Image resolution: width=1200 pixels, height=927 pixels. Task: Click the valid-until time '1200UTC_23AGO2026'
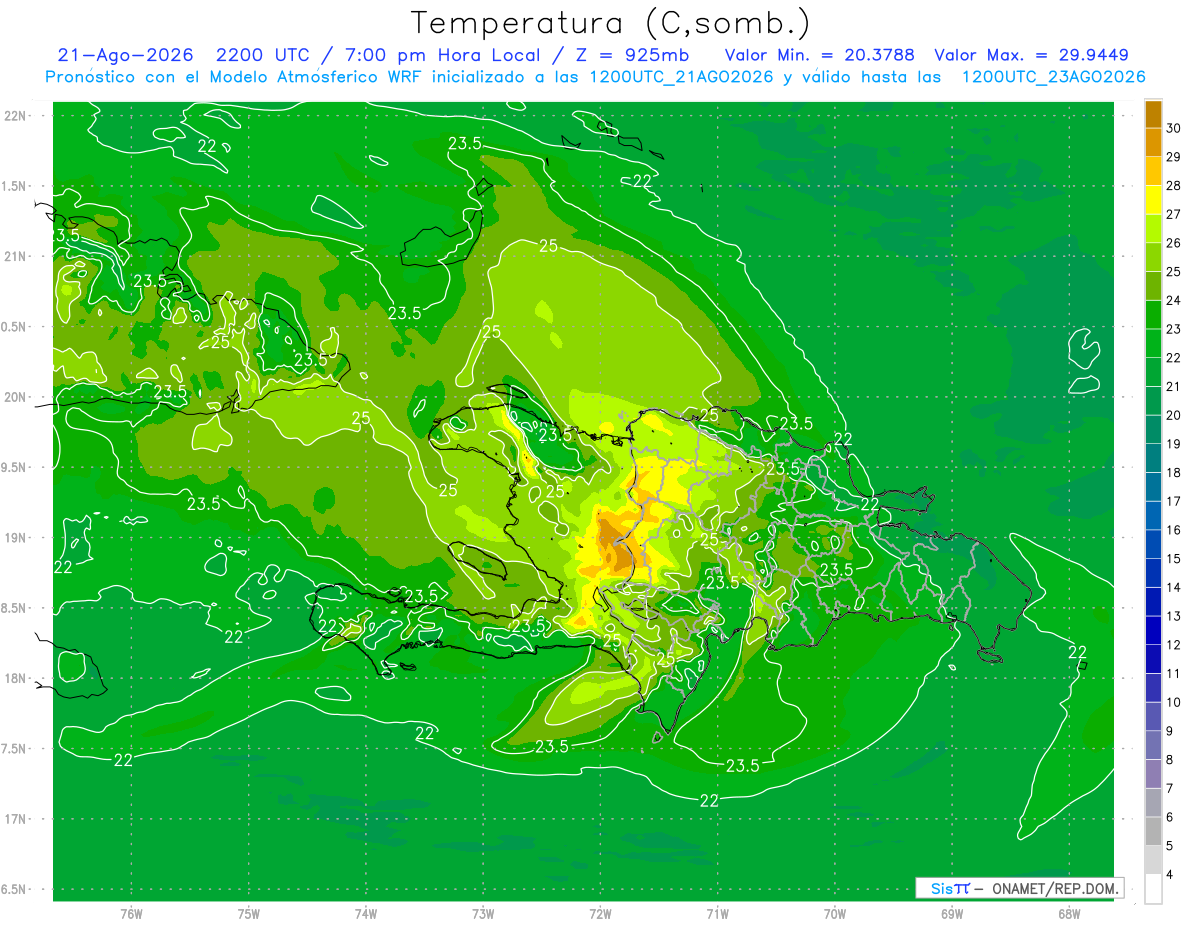click(1053, 77)
